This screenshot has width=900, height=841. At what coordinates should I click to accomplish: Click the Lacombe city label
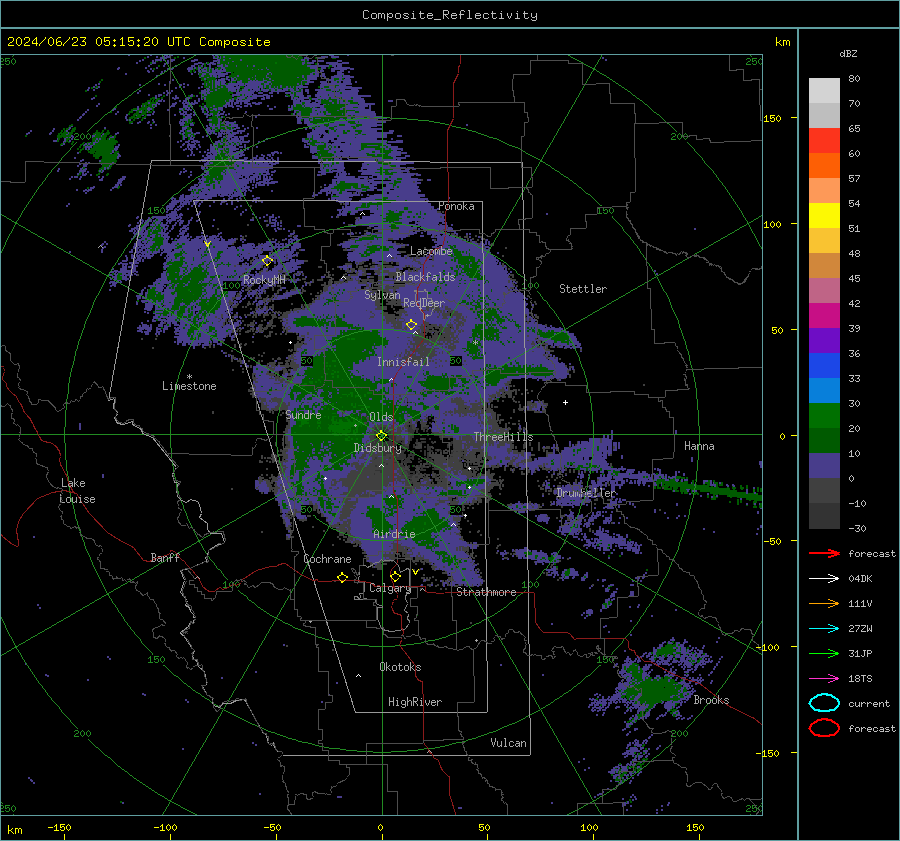pos(431,251)
